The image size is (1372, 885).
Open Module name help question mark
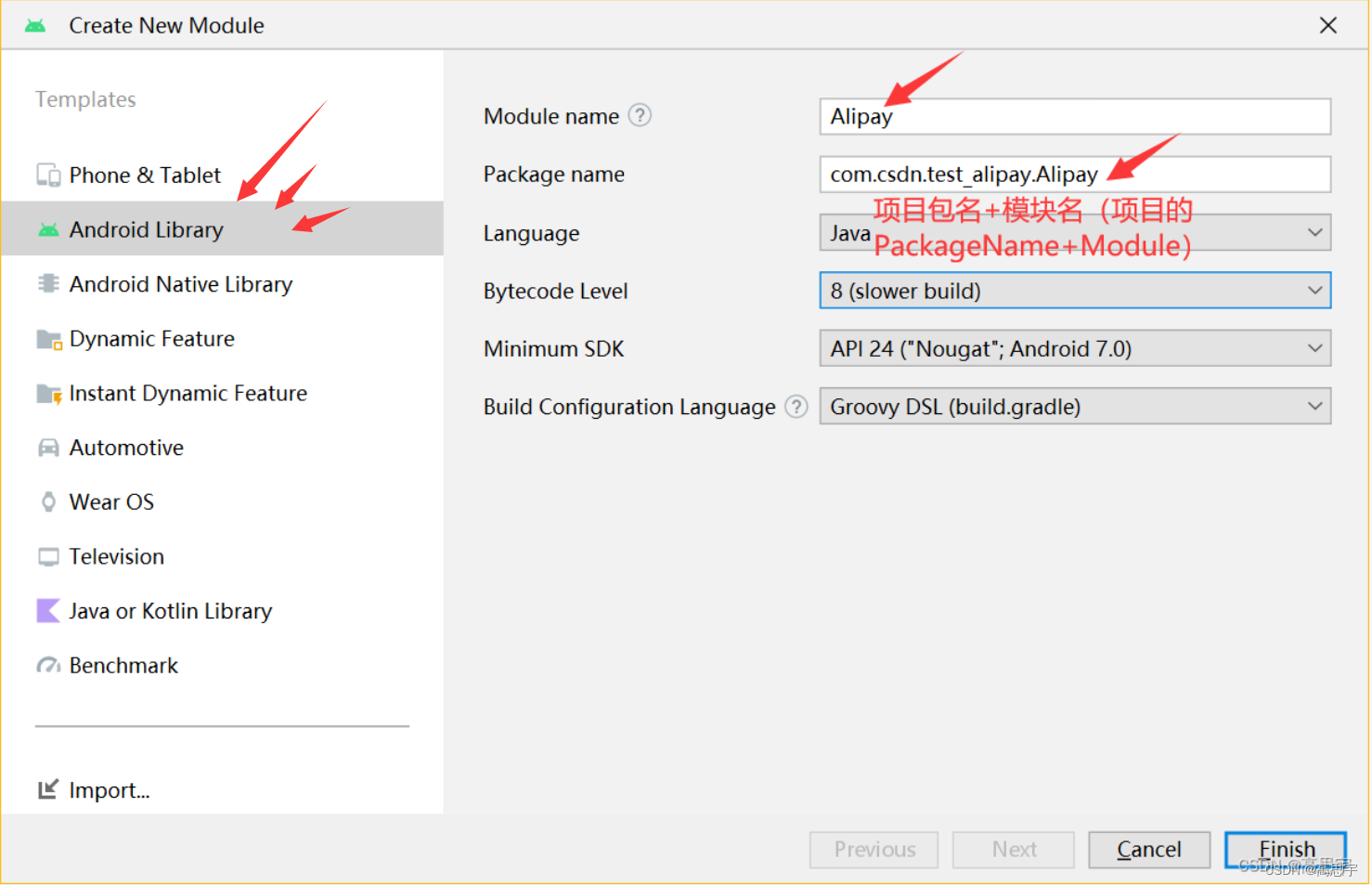(x=640, y=115)
